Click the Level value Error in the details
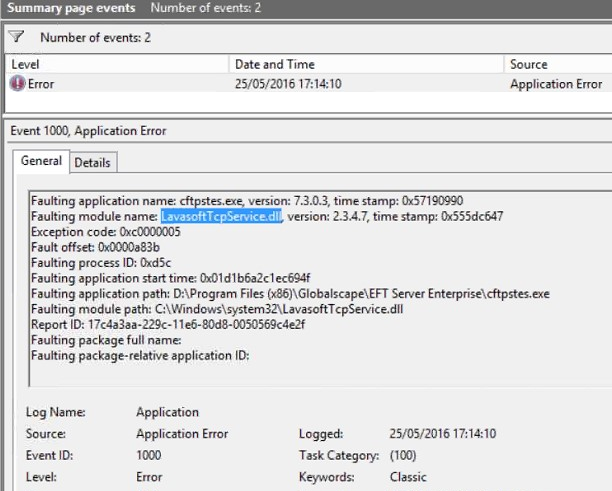This screenshot has width=612, height=491. 149,477
